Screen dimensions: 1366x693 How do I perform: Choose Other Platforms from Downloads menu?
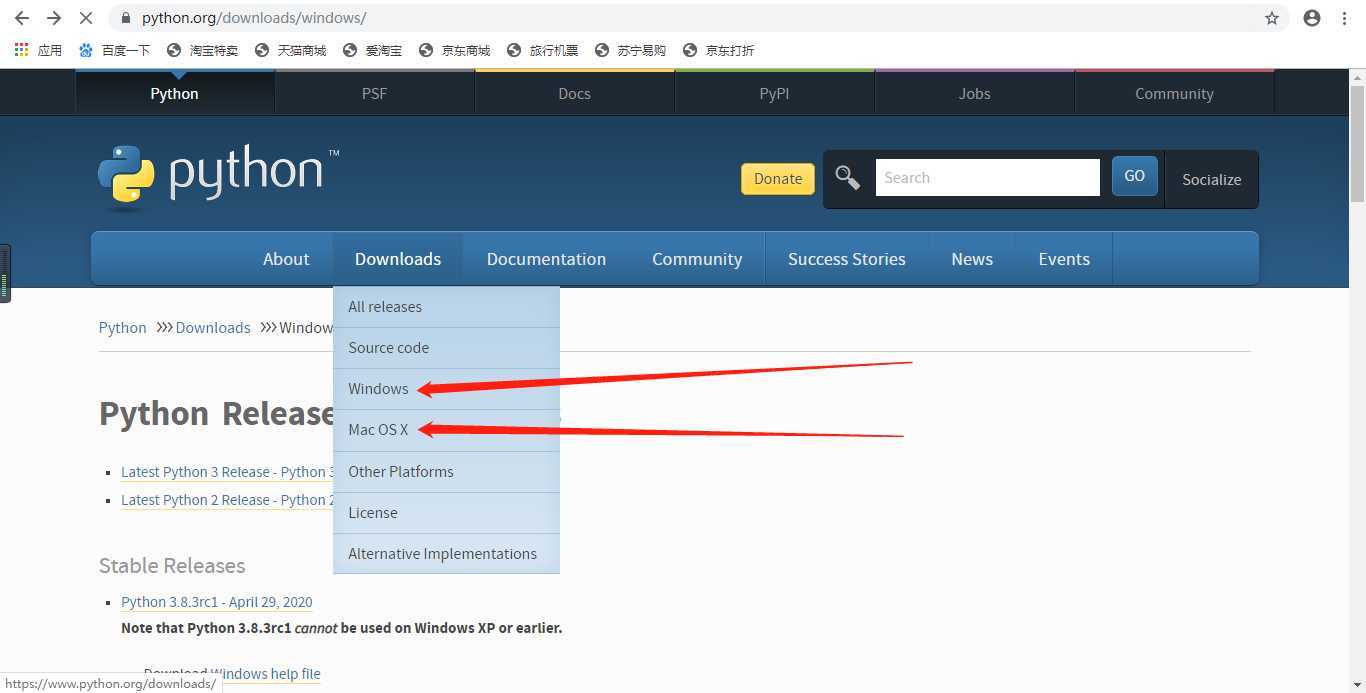pos(446,472)
